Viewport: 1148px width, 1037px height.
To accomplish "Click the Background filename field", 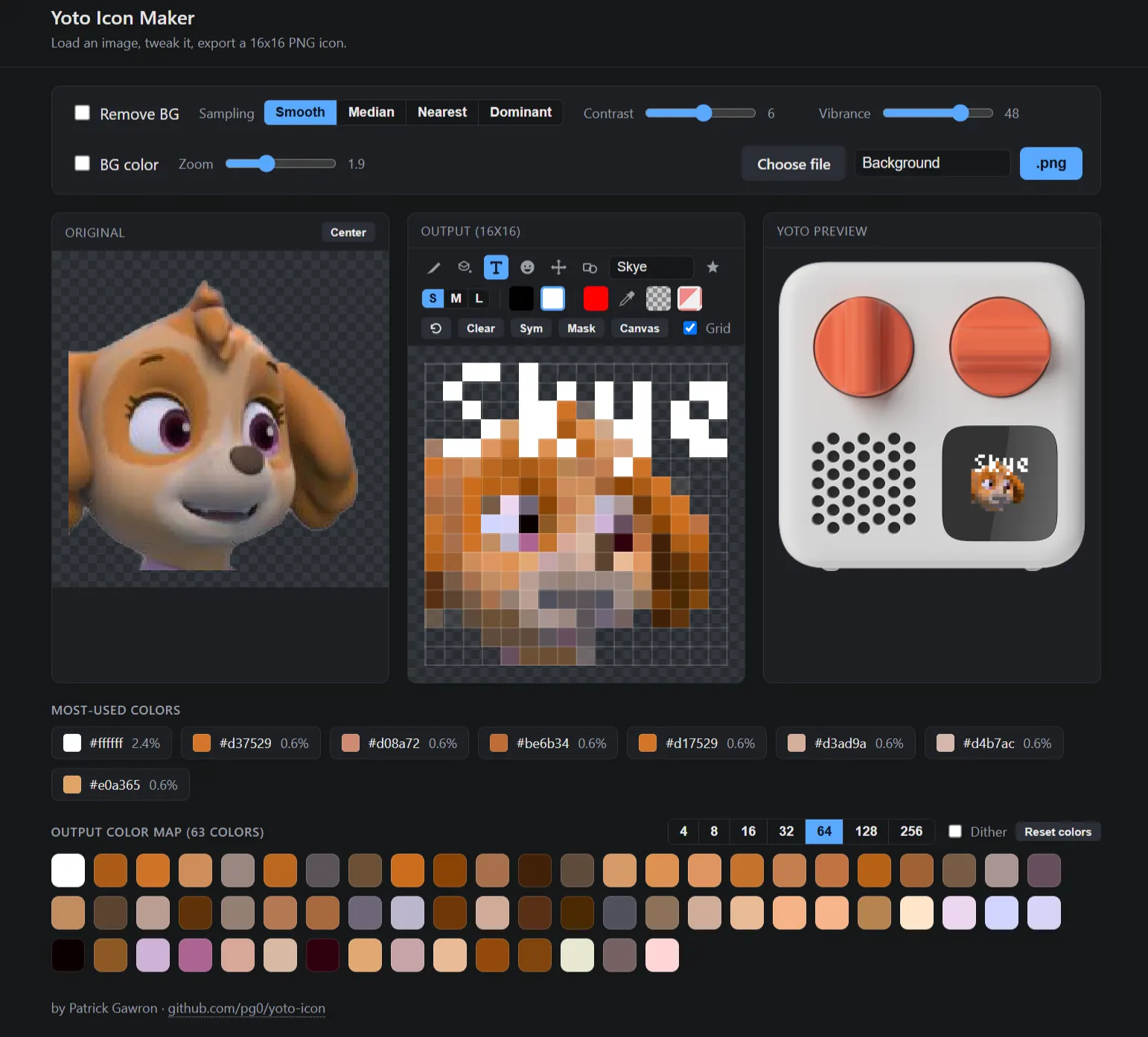I will pos(932,163).
